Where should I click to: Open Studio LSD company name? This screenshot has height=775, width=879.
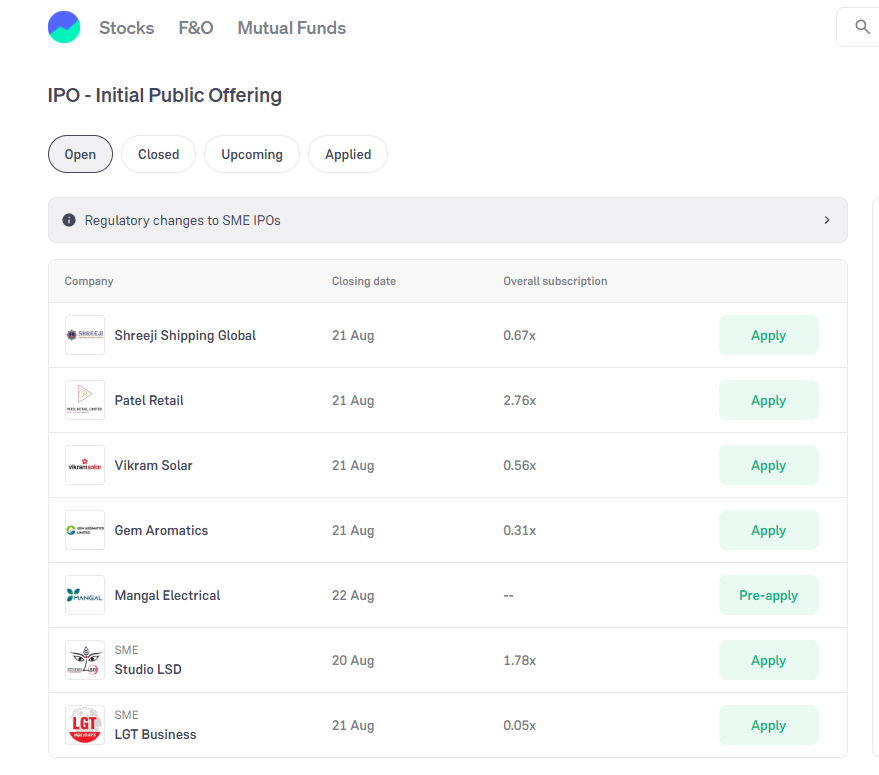148,669
